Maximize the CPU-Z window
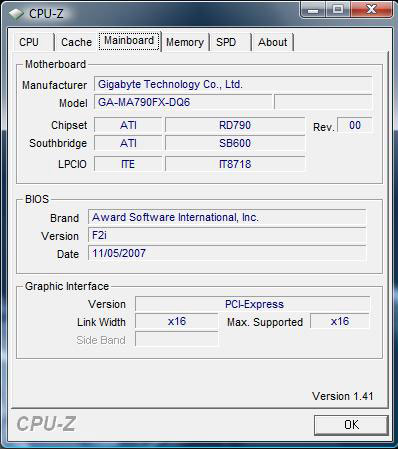This screenshot has height=449, width=398. click(x=338, y=9)
